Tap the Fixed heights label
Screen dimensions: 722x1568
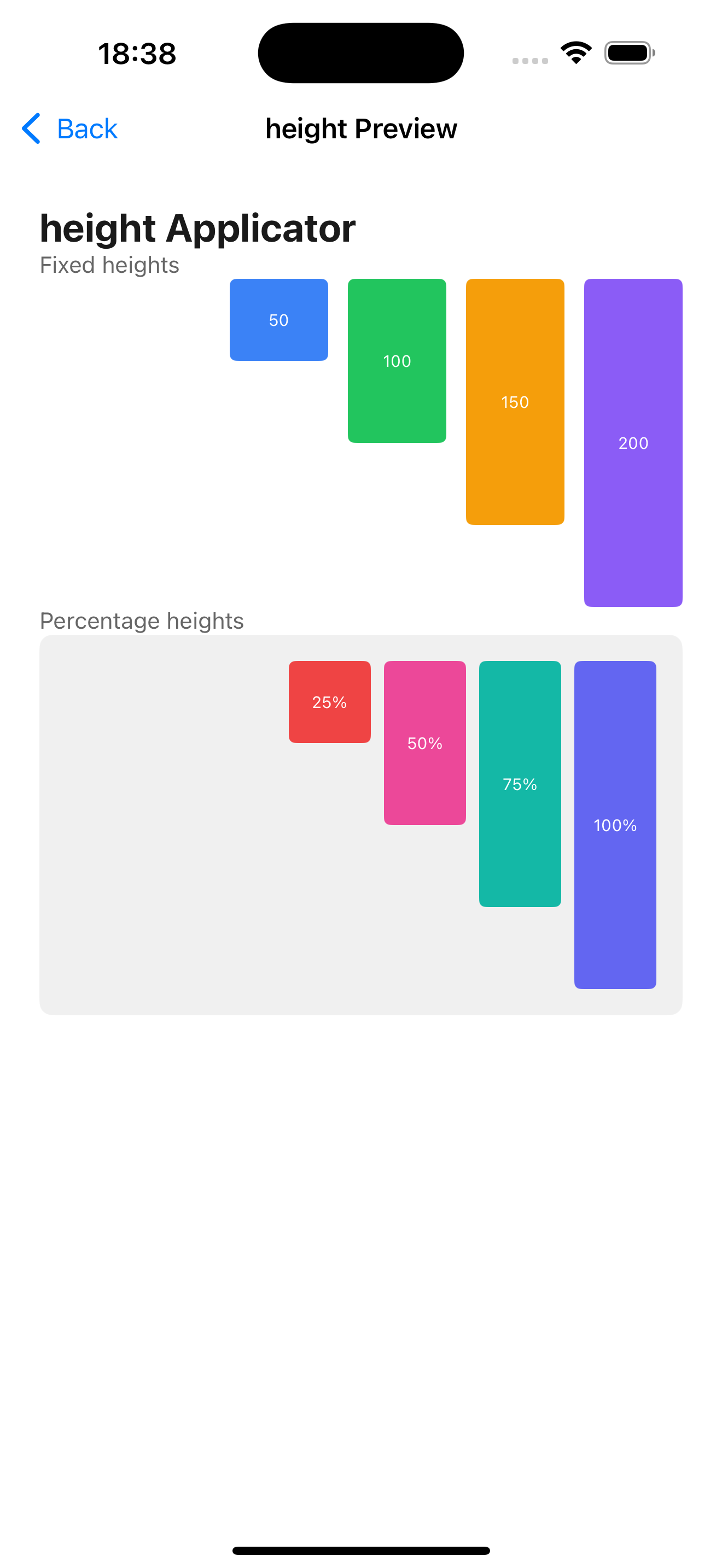point(109,265)
